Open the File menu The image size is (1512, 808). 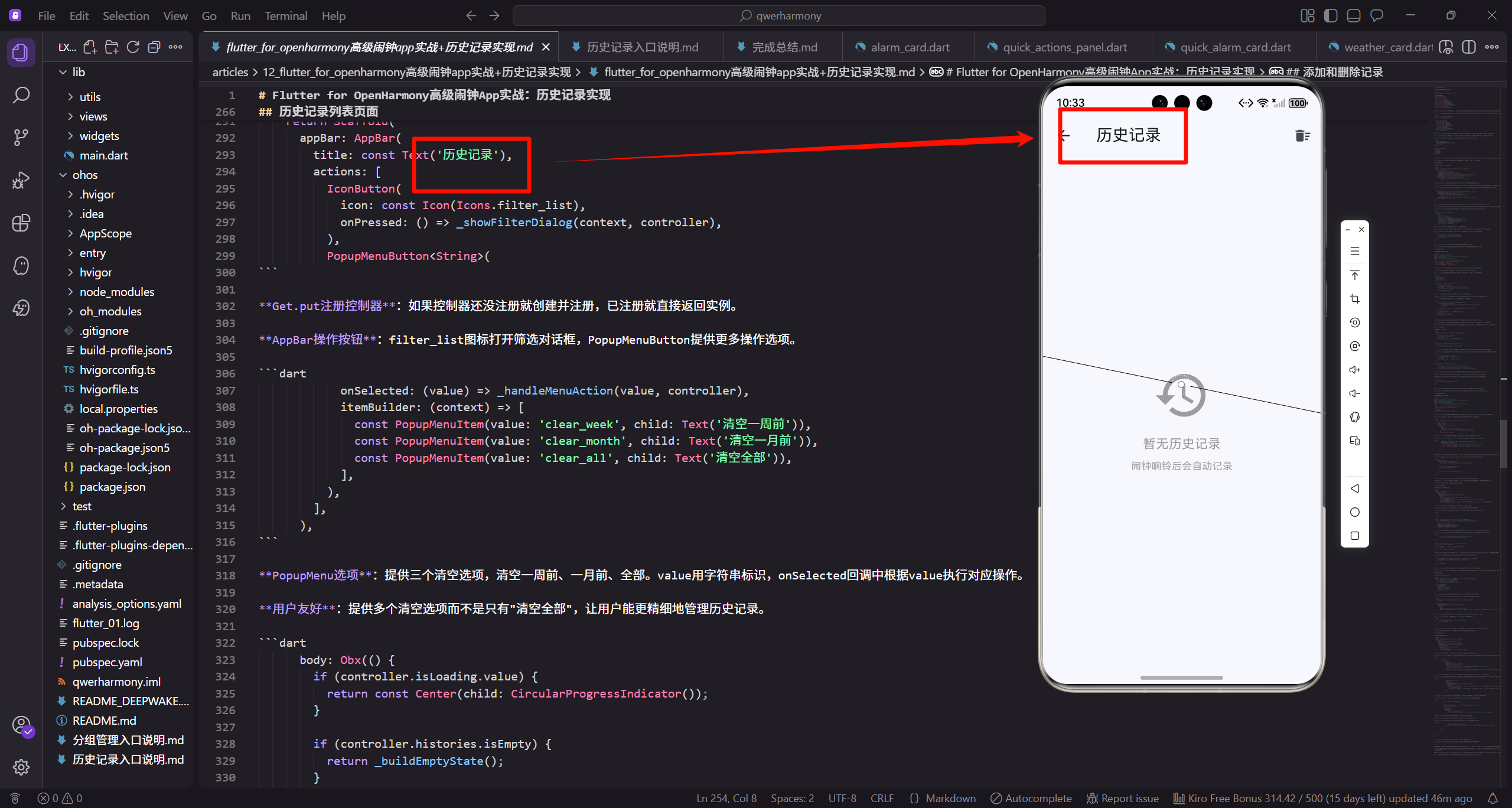click(x=47, y=16)
